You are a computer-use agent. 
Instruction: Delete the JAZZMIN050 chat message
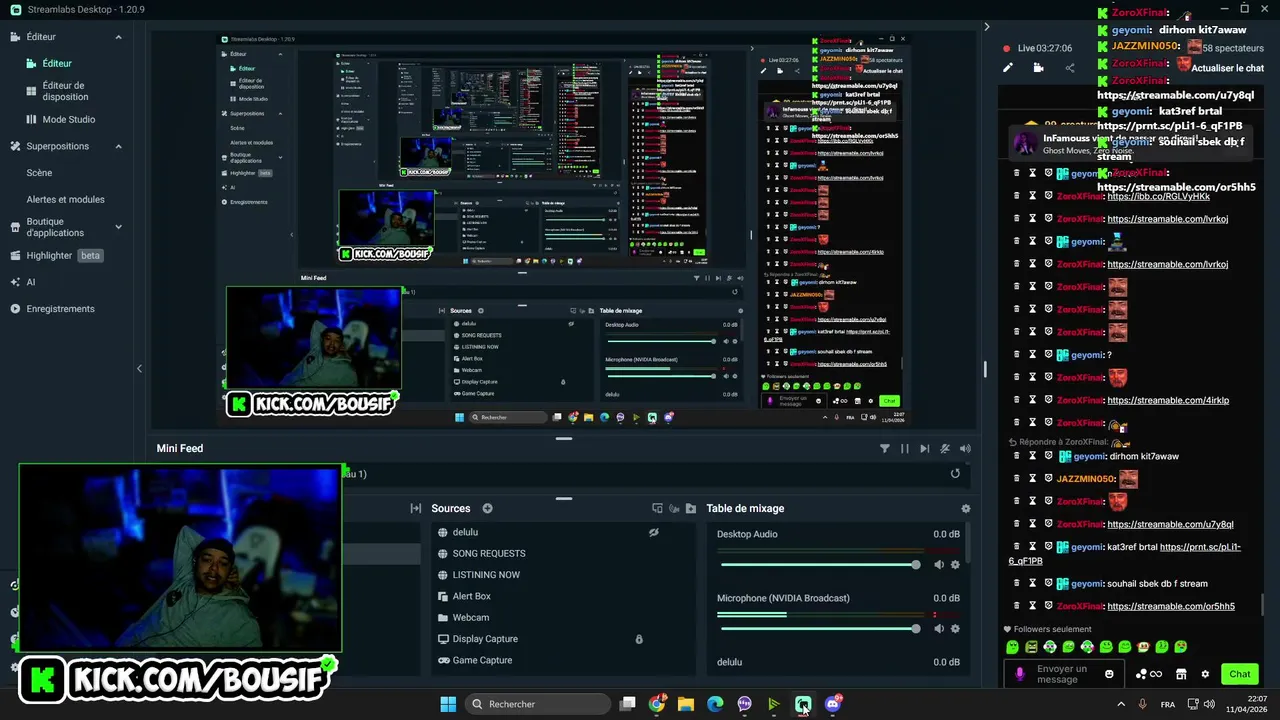[x=1016, y=479]
